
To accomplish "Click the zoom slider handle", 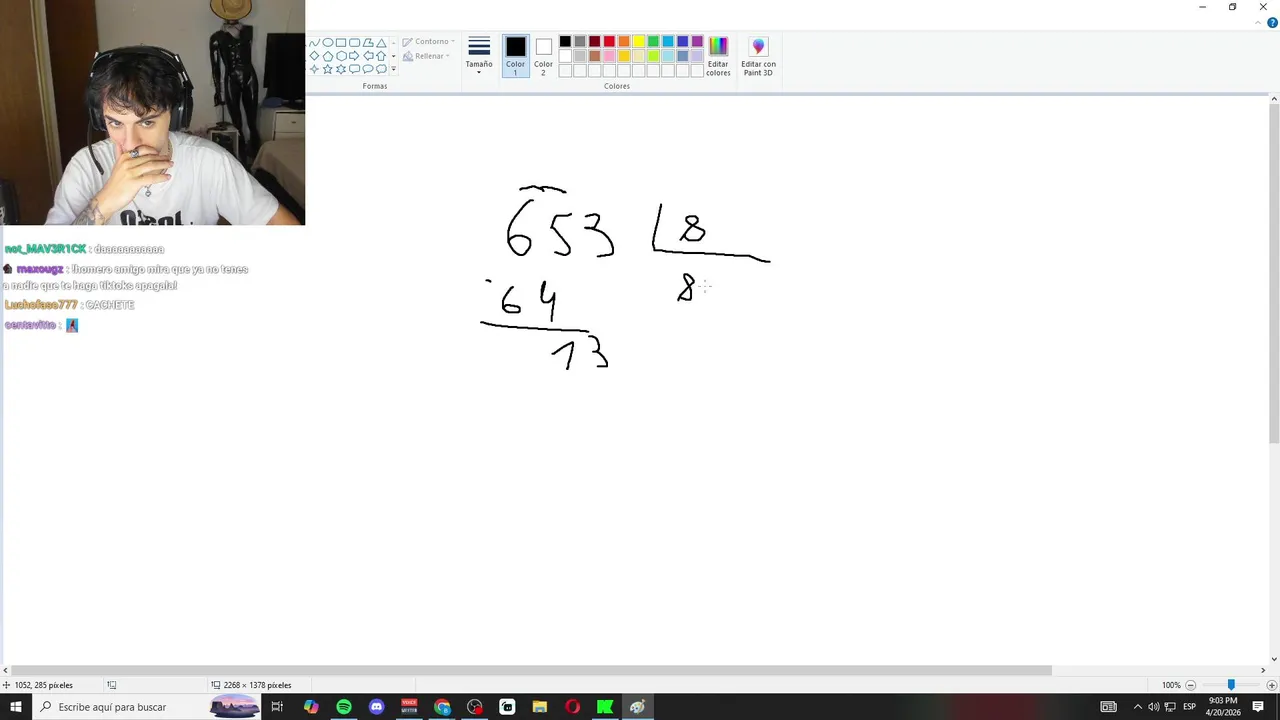I will [1231, 685].
